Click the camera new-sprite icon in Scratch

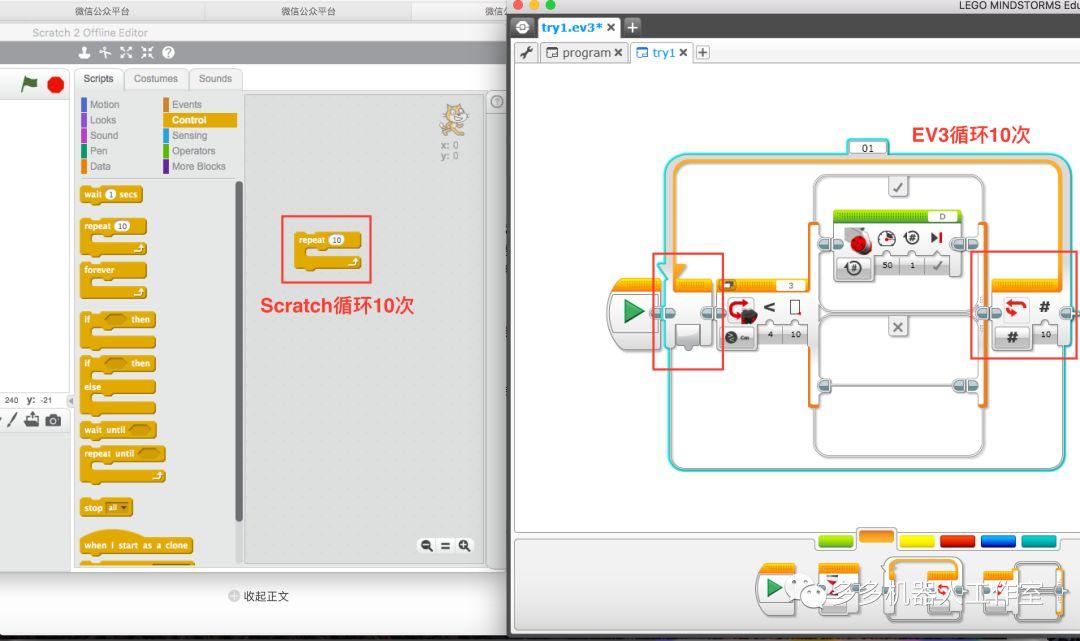click(x=53, y=420)
